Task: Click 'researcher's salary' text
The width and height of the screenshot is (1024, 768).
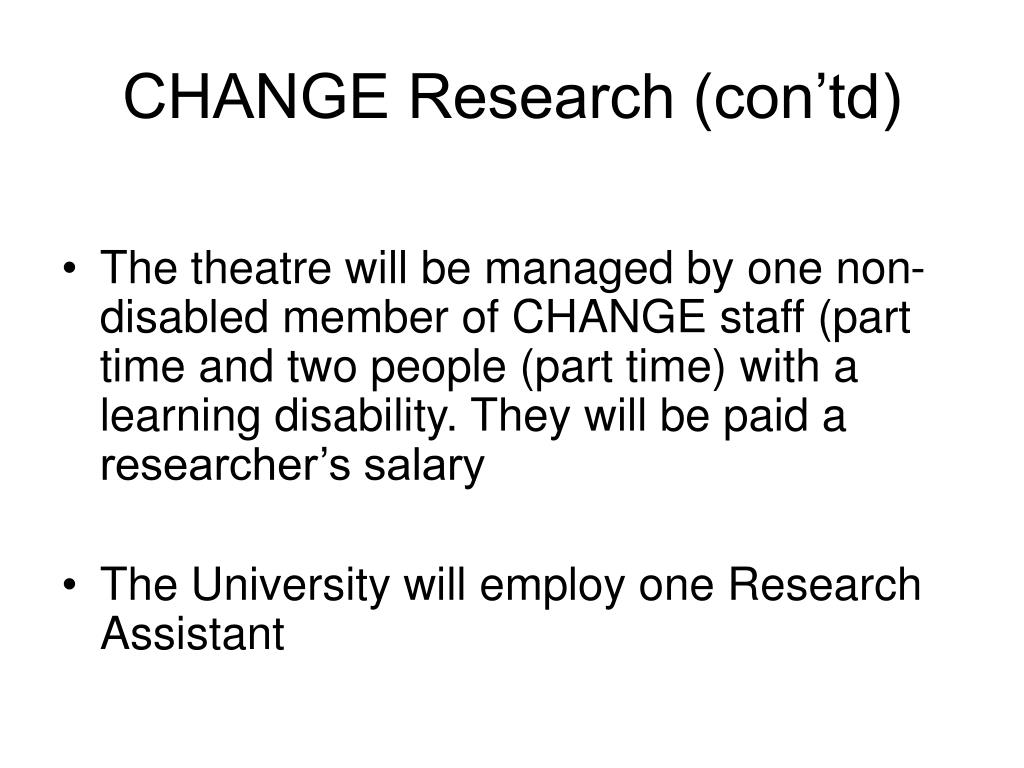Action: click(292, 467)
